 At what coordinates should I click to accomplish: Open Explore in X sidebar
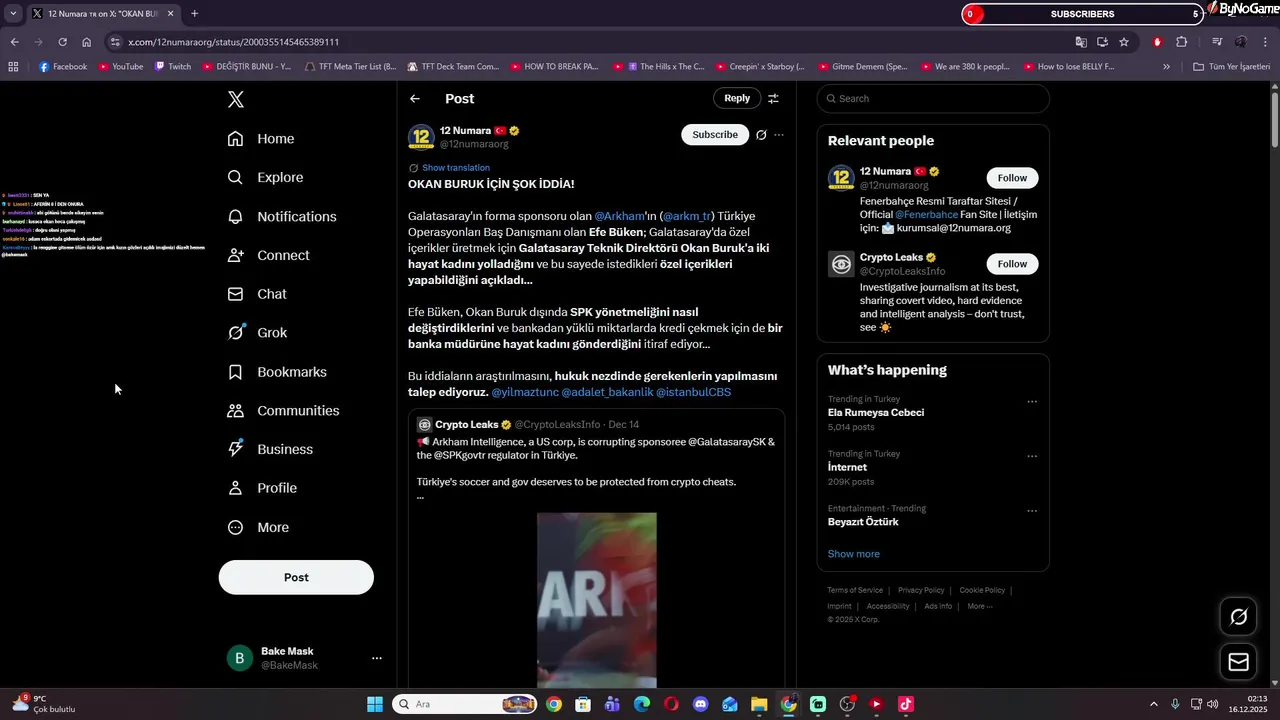[265, 177]
